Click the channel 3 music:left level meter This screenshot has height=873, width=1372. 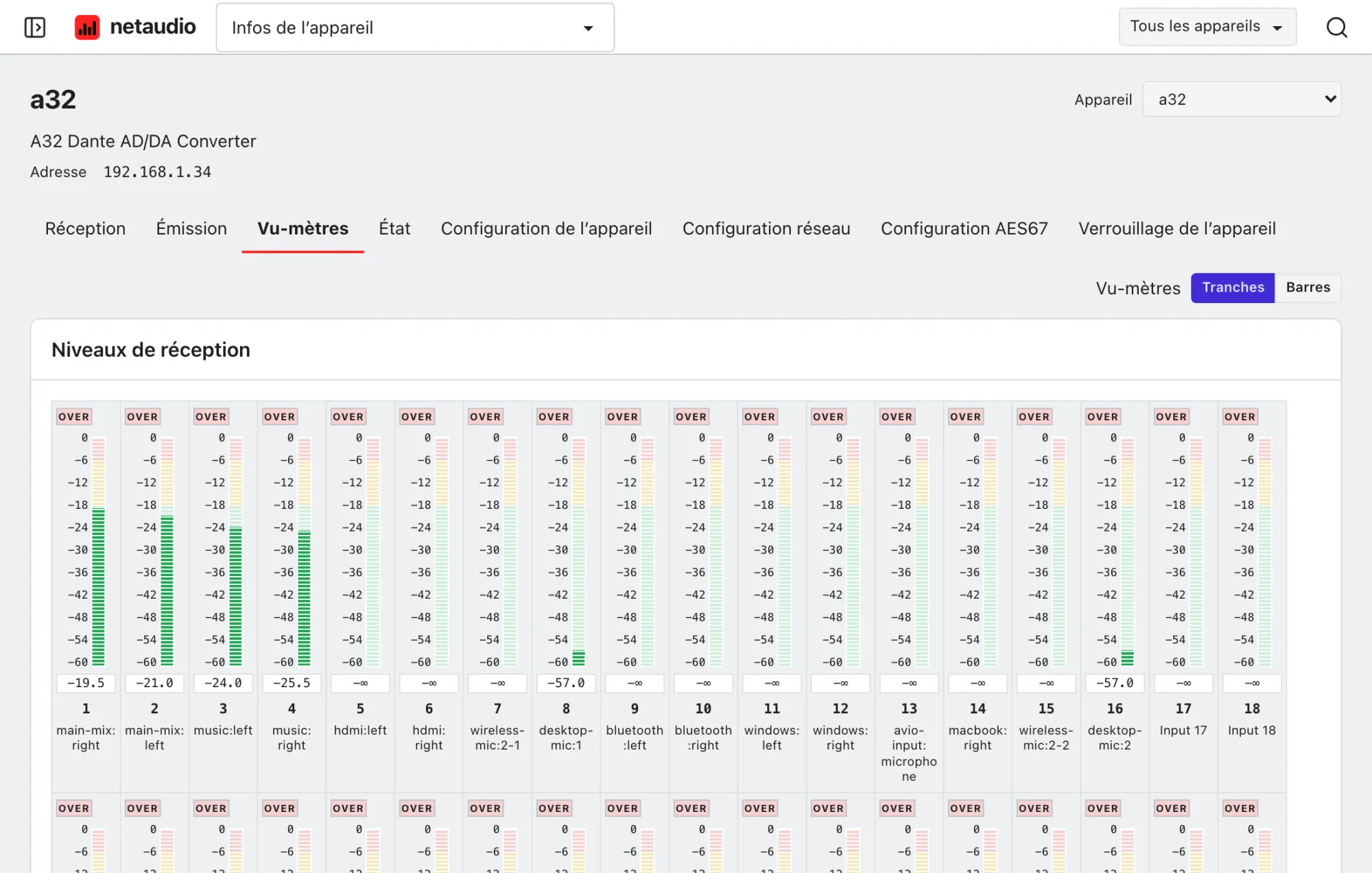point(235,552)
